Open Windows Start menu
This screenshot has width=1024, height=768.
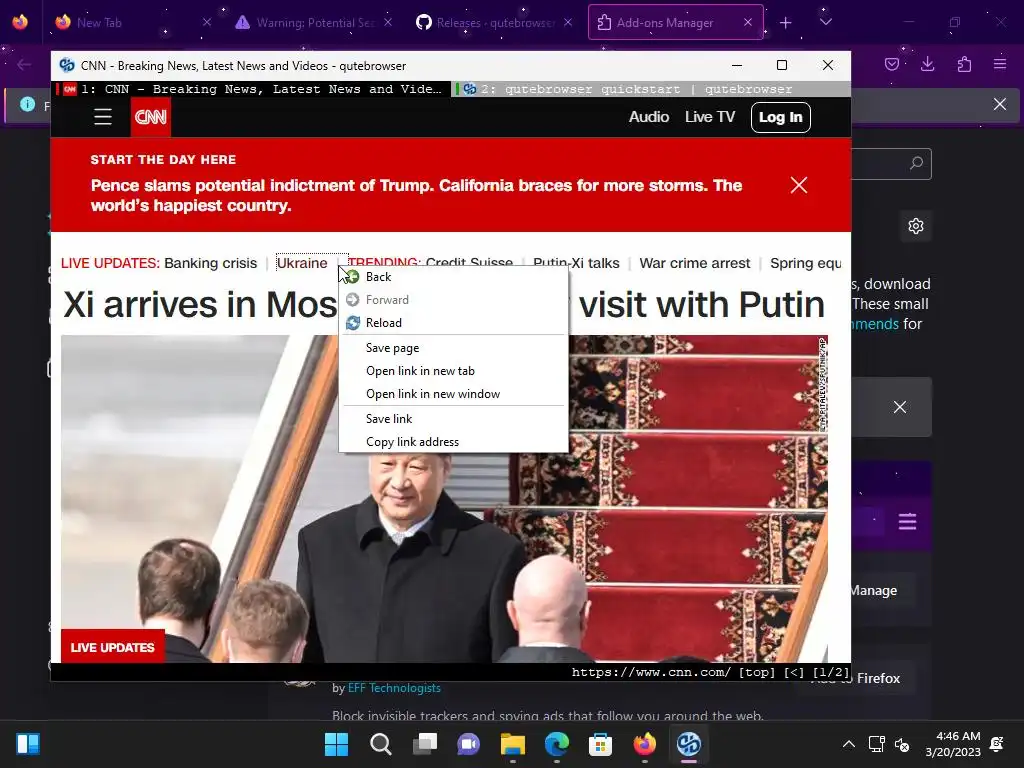[336, 744]
